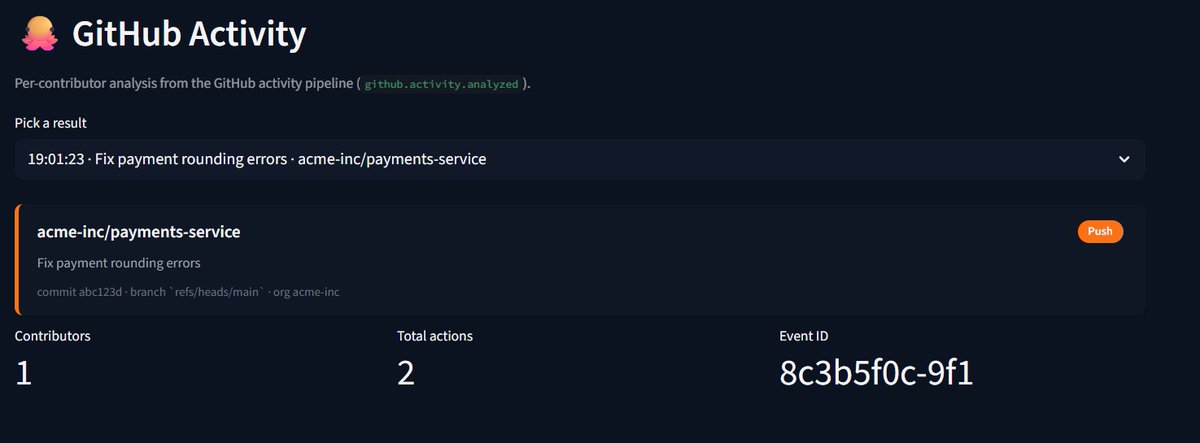1200x443 pixels.
Task: Click the Total actions value 2
Action: (406, 373)
